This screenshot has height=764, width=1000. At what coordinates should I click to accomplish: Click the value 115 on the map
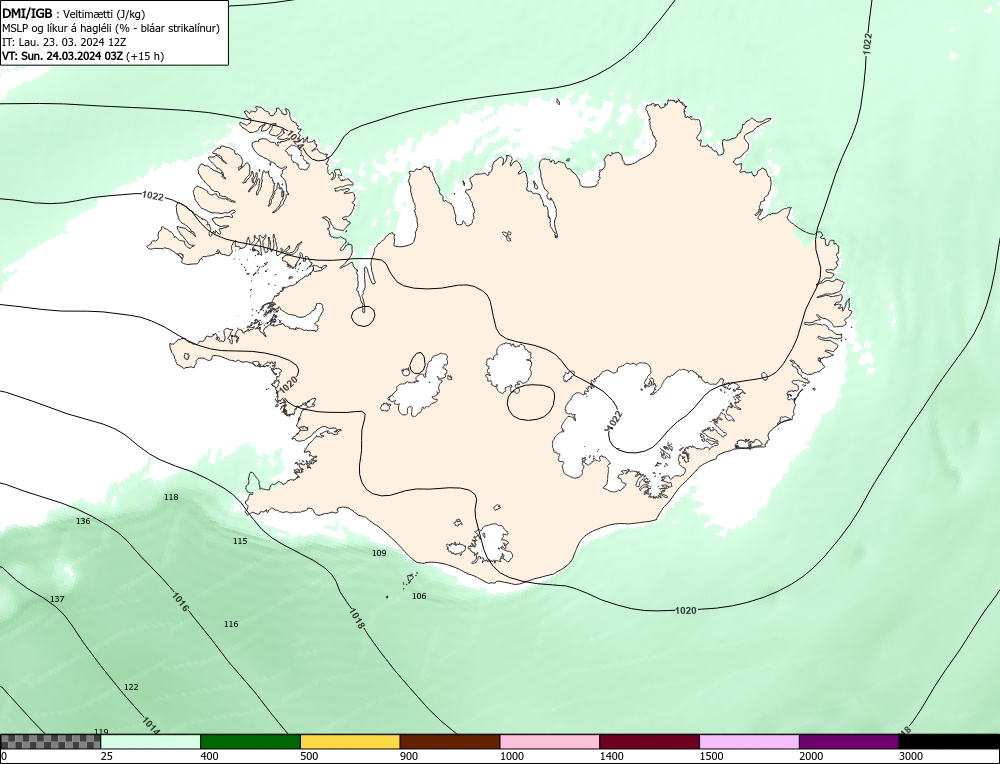click(x=240, y=541)
